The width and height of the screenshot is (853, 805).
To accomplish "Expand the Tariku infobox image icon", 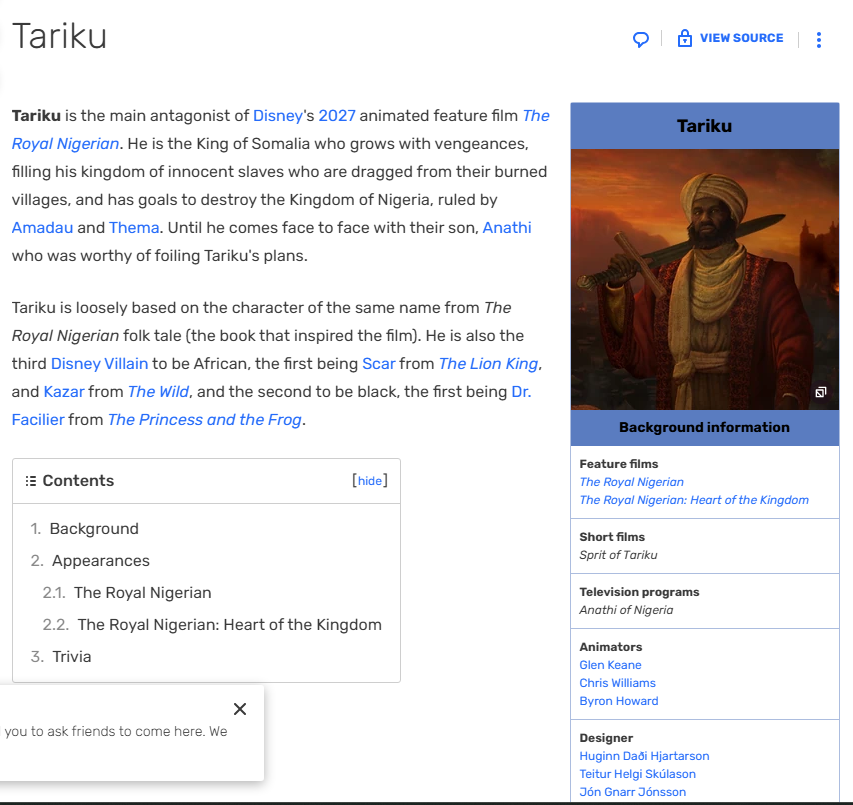I will pos(820,393).
